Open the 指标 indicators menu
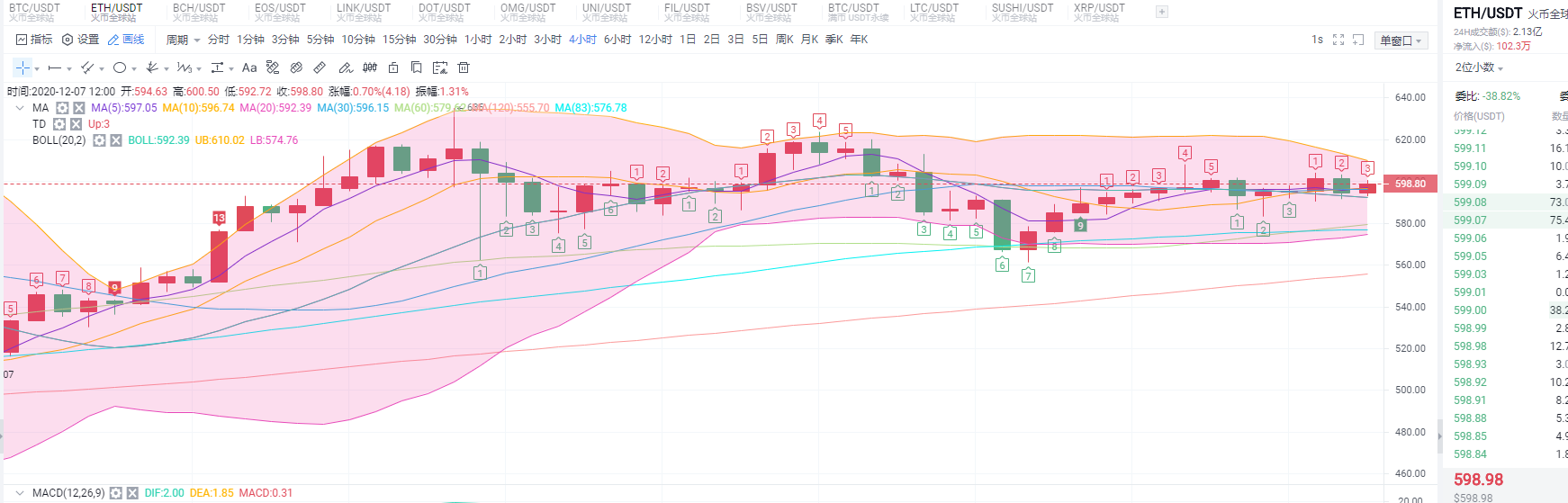 (x=35, y=40)
